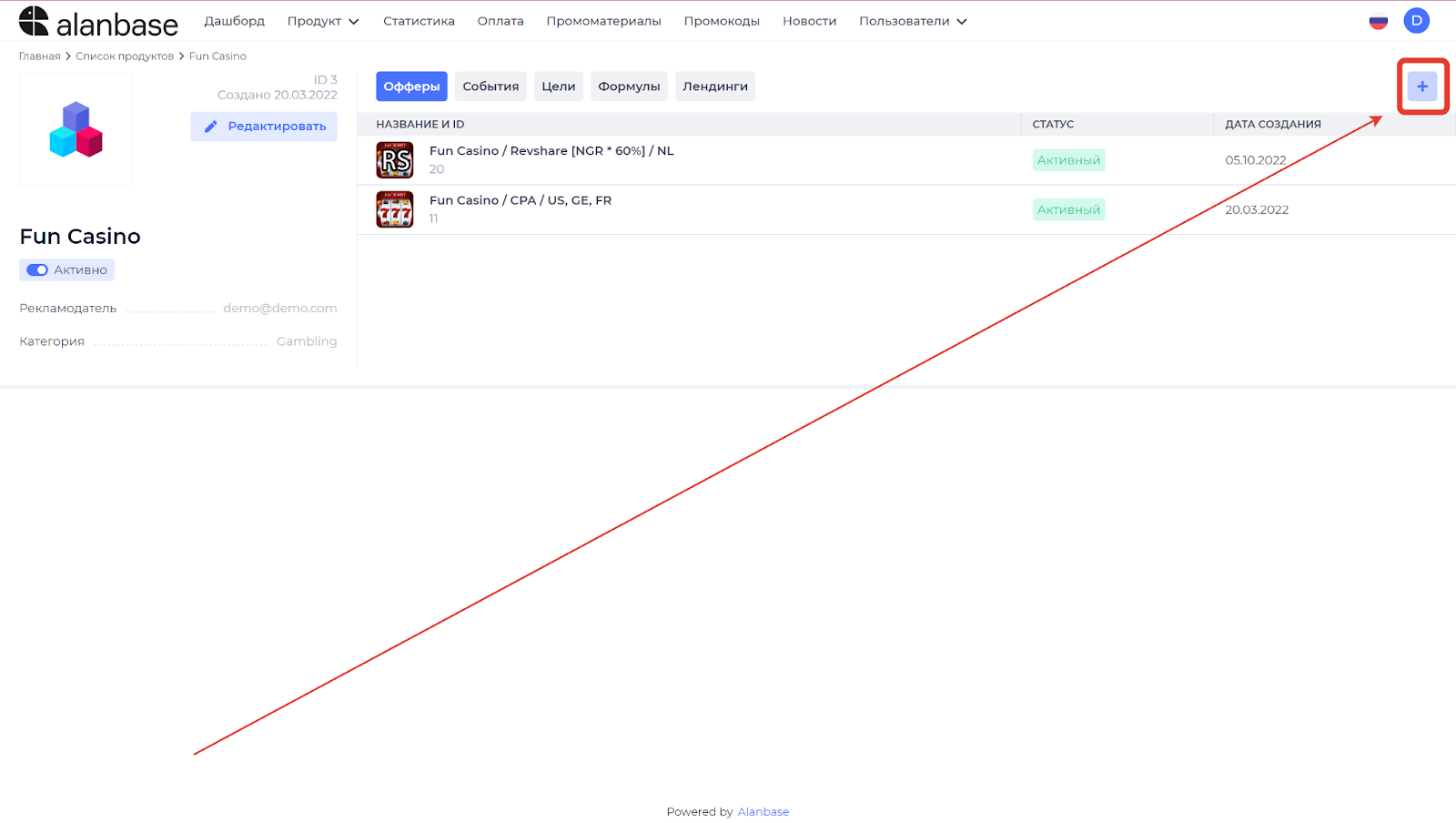
Task: Open the Alanbase footer link
Action: pos(763,812)
